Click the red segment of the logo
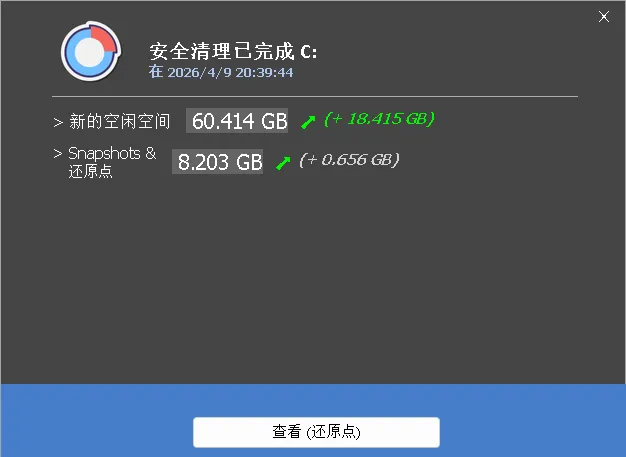Screen dimensions: 626x457 (103, 38)
